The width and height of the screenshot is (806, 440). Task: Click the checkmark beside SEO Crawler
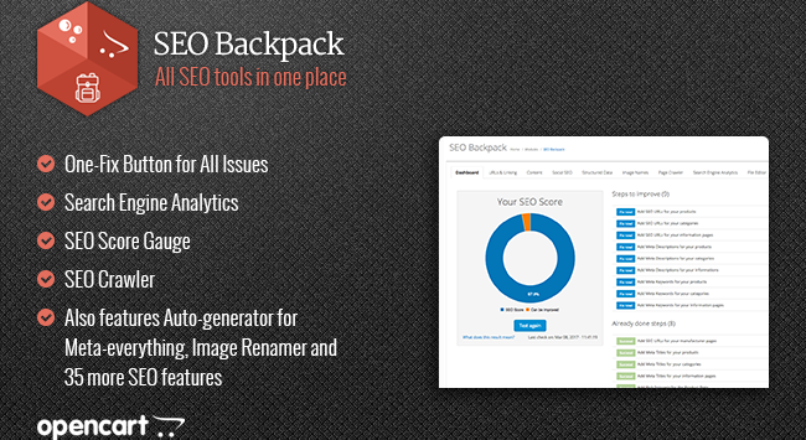(x=46, y=279)
